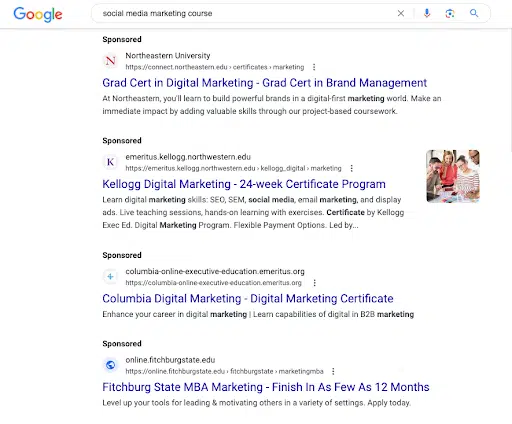The height and width of the screenshot is (424, 512).
Task: Open the three-dot menu for Northeastern ad
Action: pos(314,67)
